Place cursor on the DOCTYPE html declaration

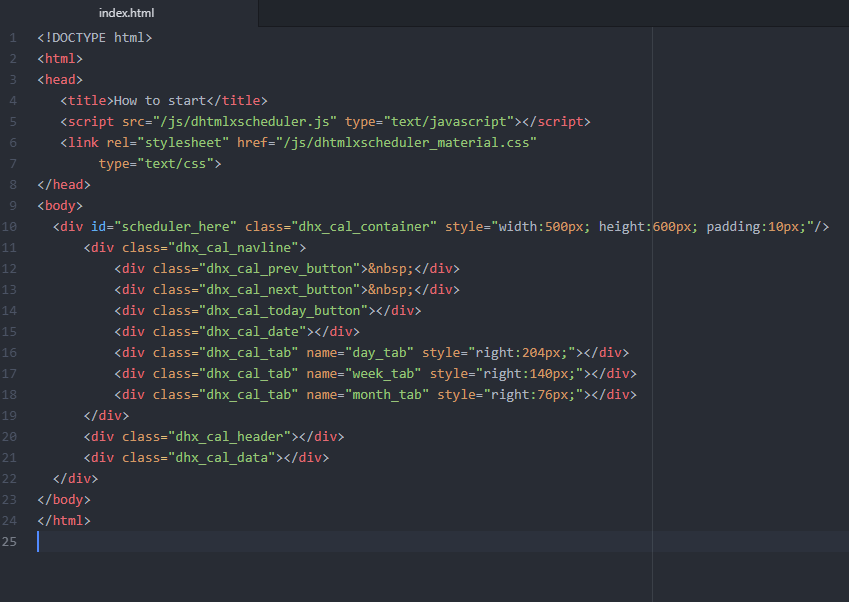click(x=95, y=37)
